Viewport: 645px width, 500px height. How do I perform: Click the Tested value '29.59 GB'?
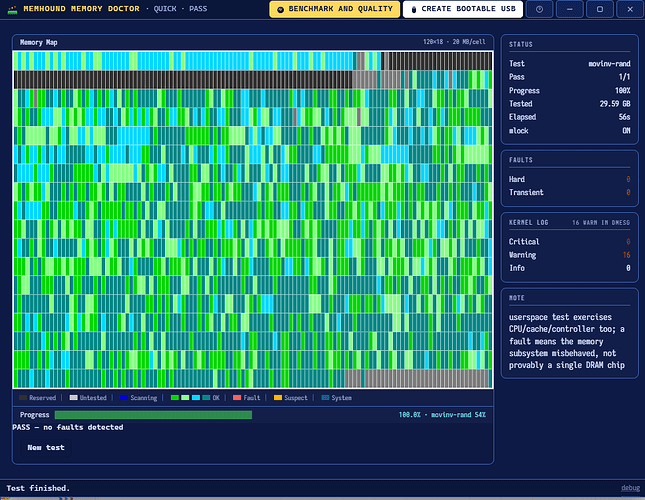(x=615, y=104)
